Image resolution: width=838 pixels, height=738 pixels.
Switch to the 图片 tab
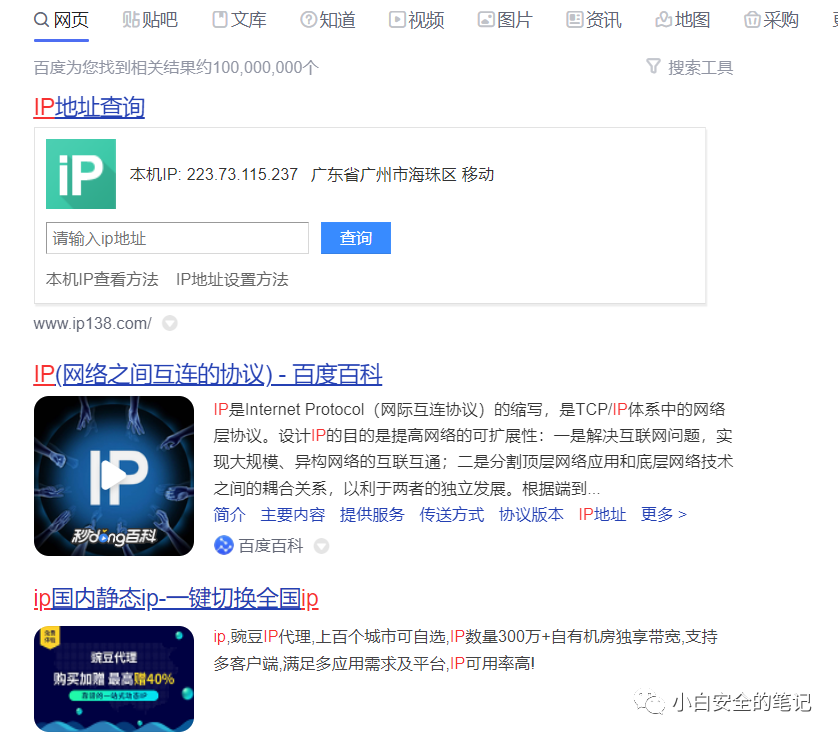tap(506, 20)
